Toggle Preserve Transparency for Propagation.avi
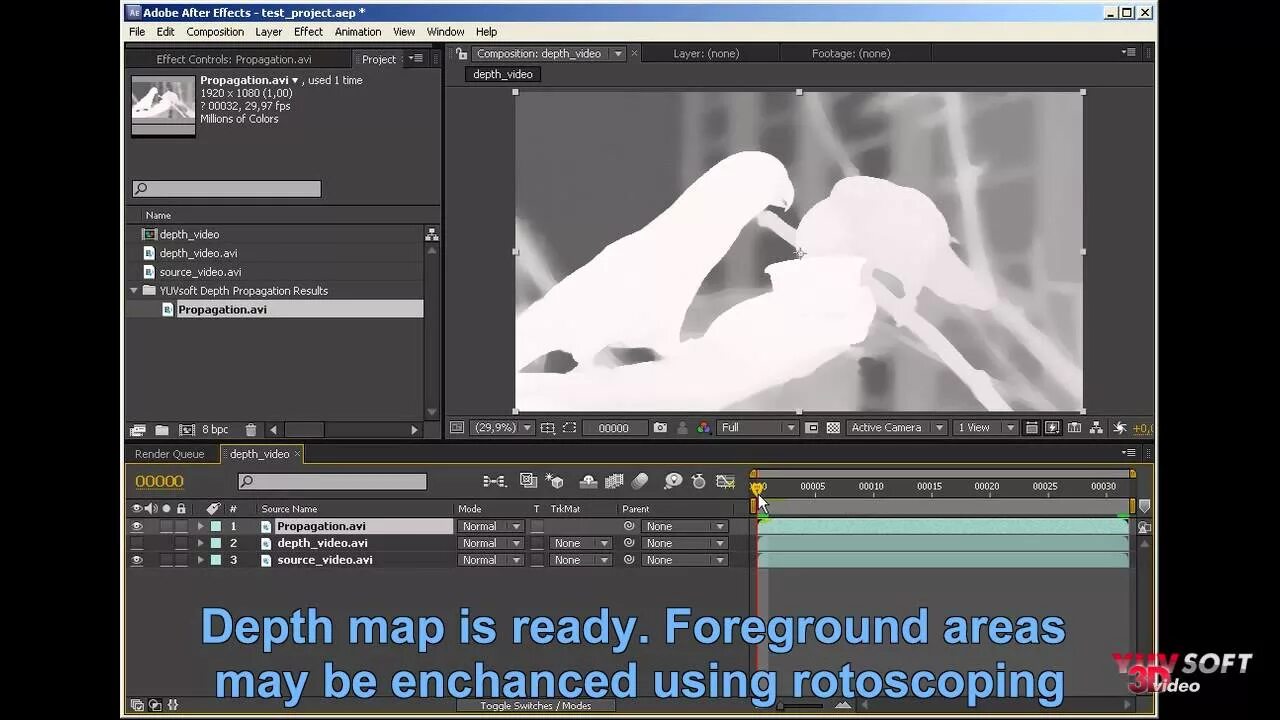The height and width of the screenshot is (720, 1280). 537,526
